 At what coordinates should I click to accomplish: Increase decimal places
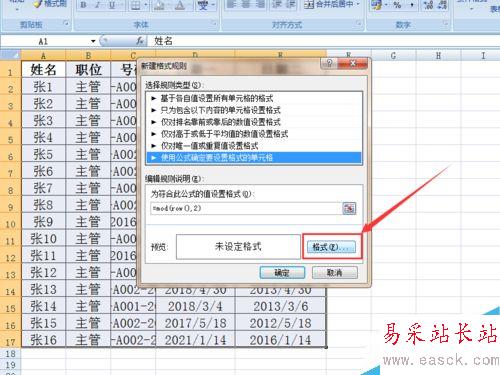428,5
